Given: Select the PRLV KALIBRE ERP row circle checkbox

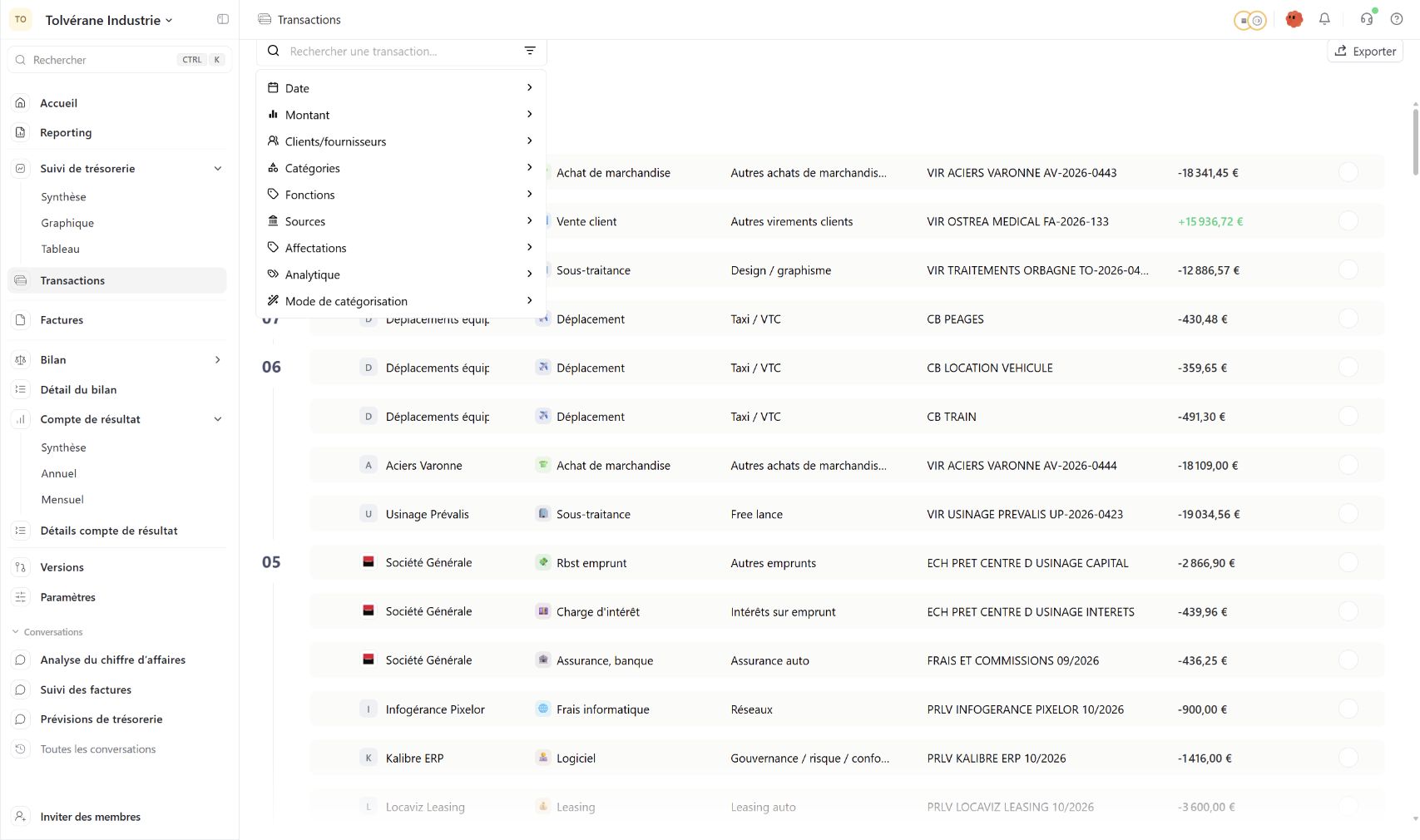Looking at the screenshot, I should click(x=1348, y=758).
